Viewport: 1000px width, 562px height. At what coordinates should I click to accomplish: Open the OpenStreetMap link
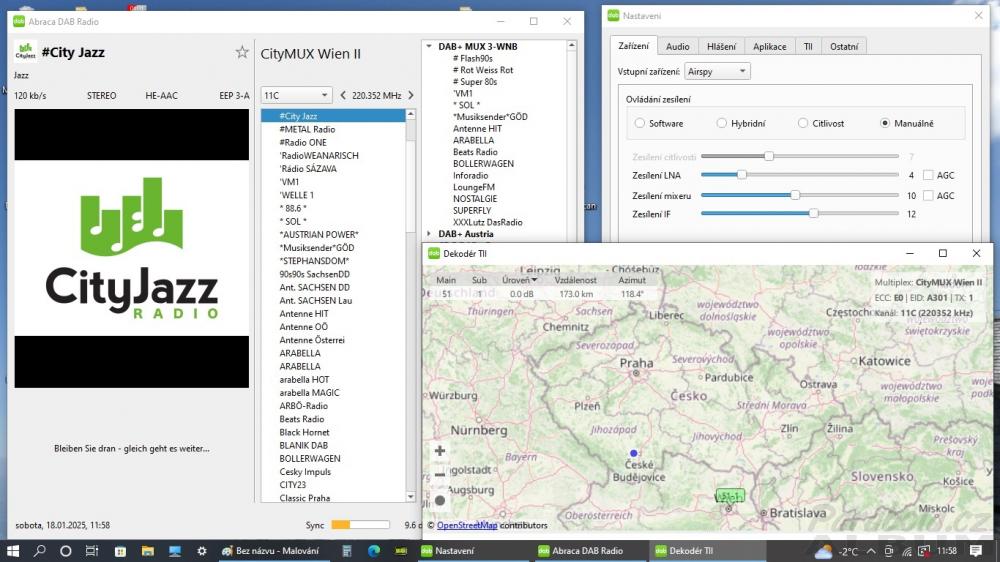click(467, 525)
